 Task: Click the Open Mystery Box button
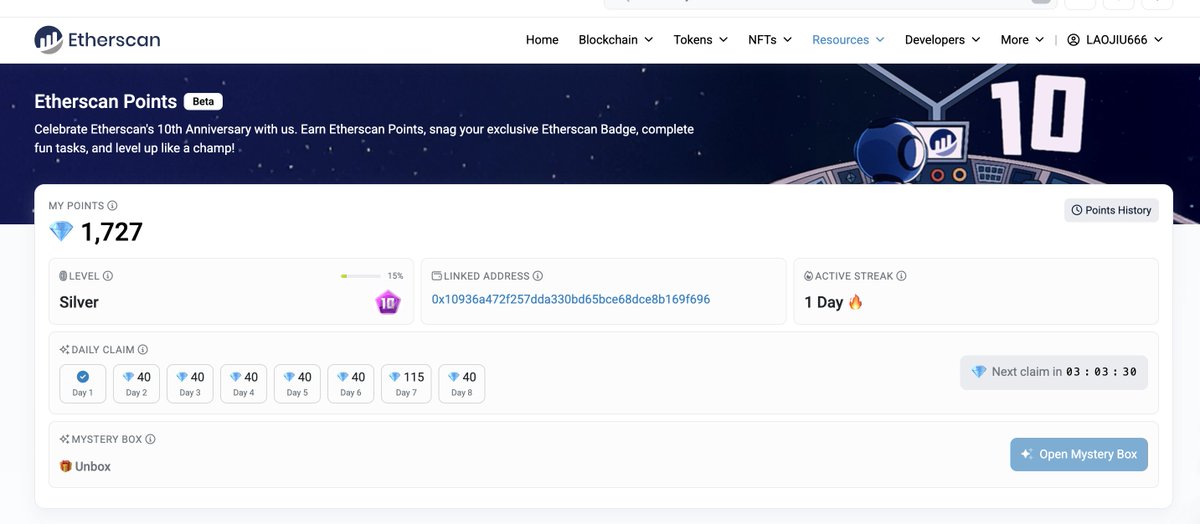tap(1079, 454)
